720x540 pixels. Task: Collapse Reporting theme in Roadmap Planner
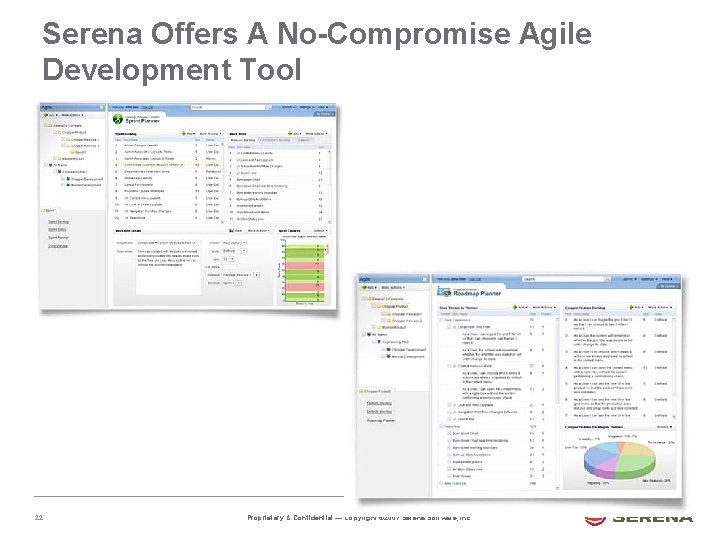(442, 426)
